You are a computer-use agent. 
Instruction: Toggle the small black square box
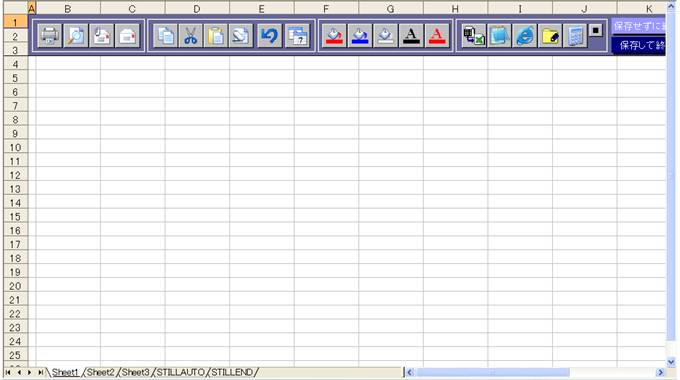click(596, 30)
